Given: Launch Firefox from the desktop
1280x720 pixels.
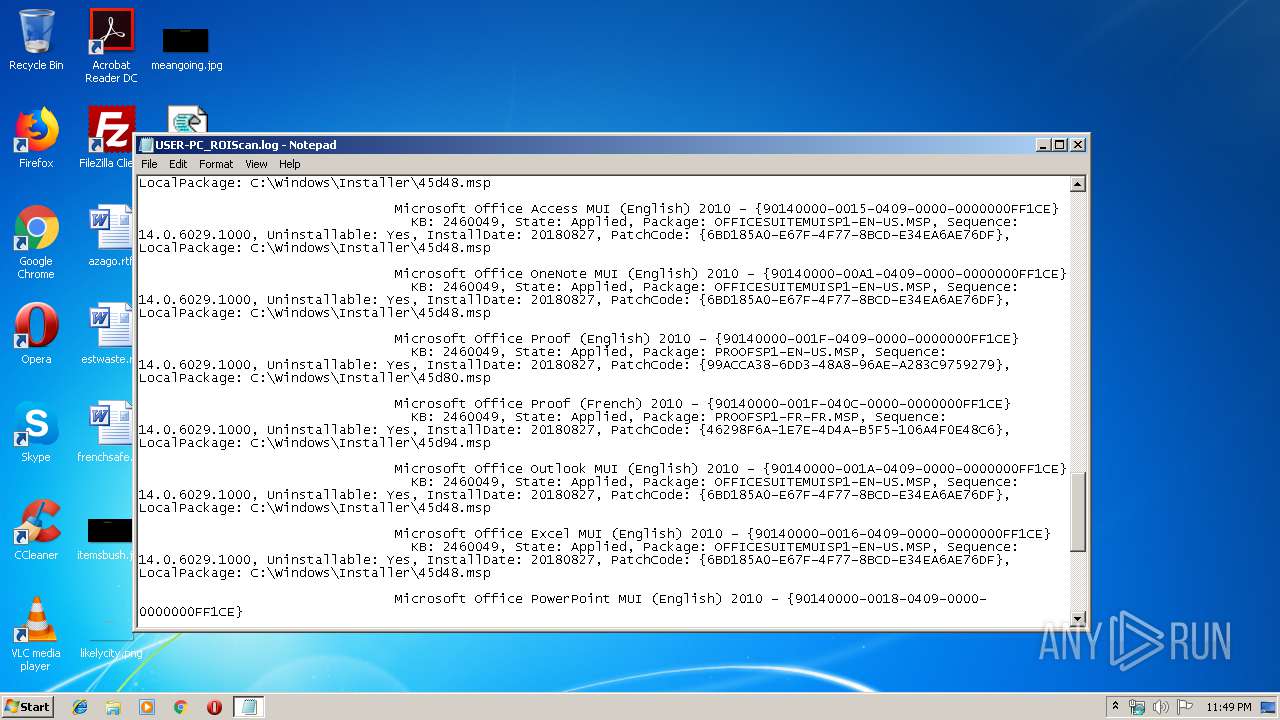Looking at the screenshot, I should [36, 138].
